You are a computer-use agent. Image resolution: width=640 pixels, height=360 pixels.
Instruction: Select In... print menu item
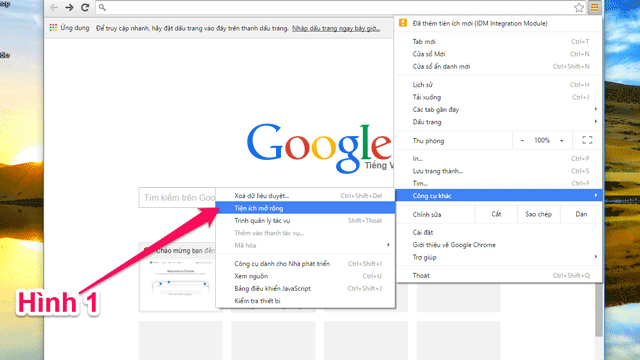(x=498, y=159)
